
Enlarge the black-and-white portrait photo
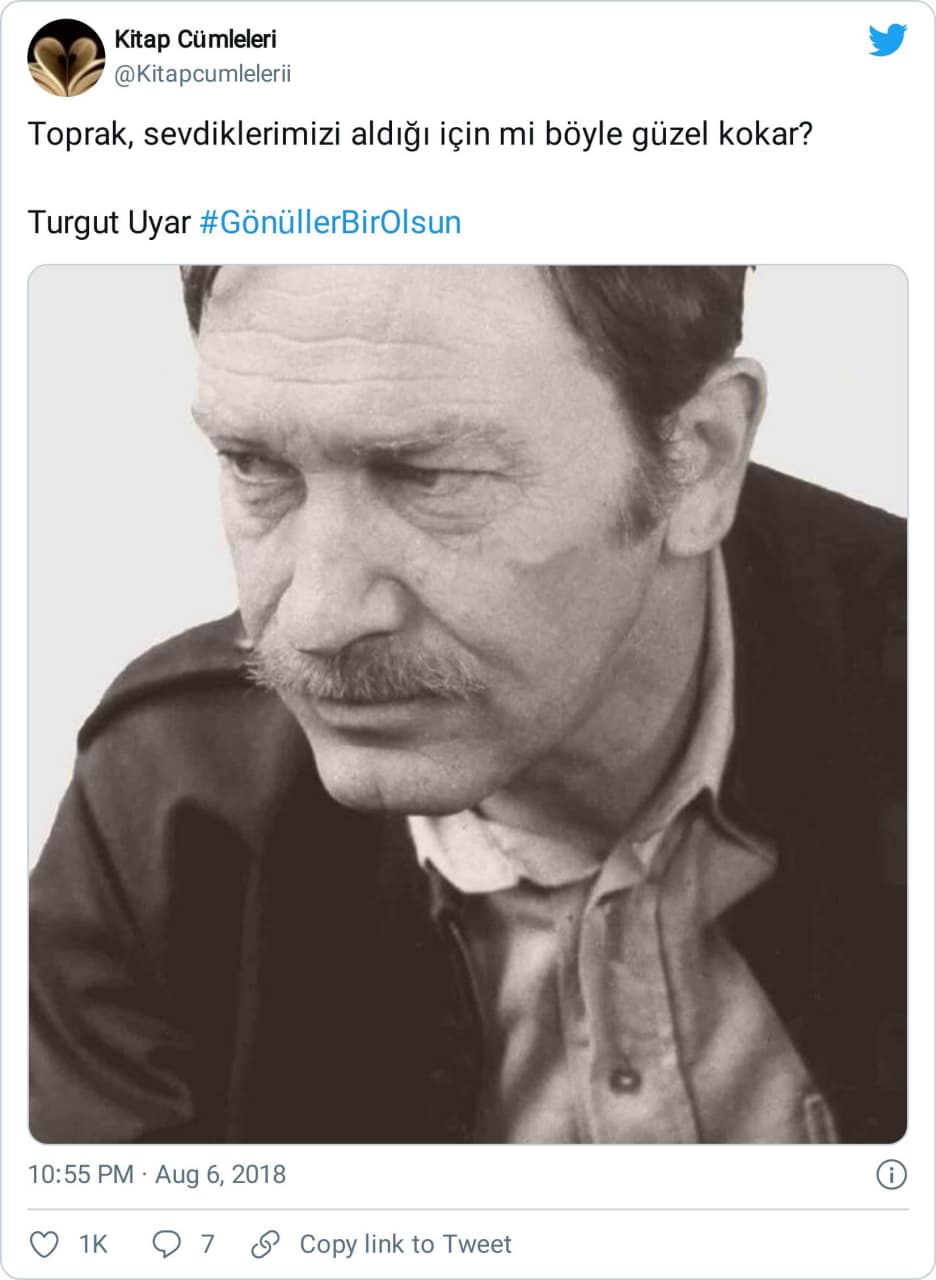tap(468, 704)
